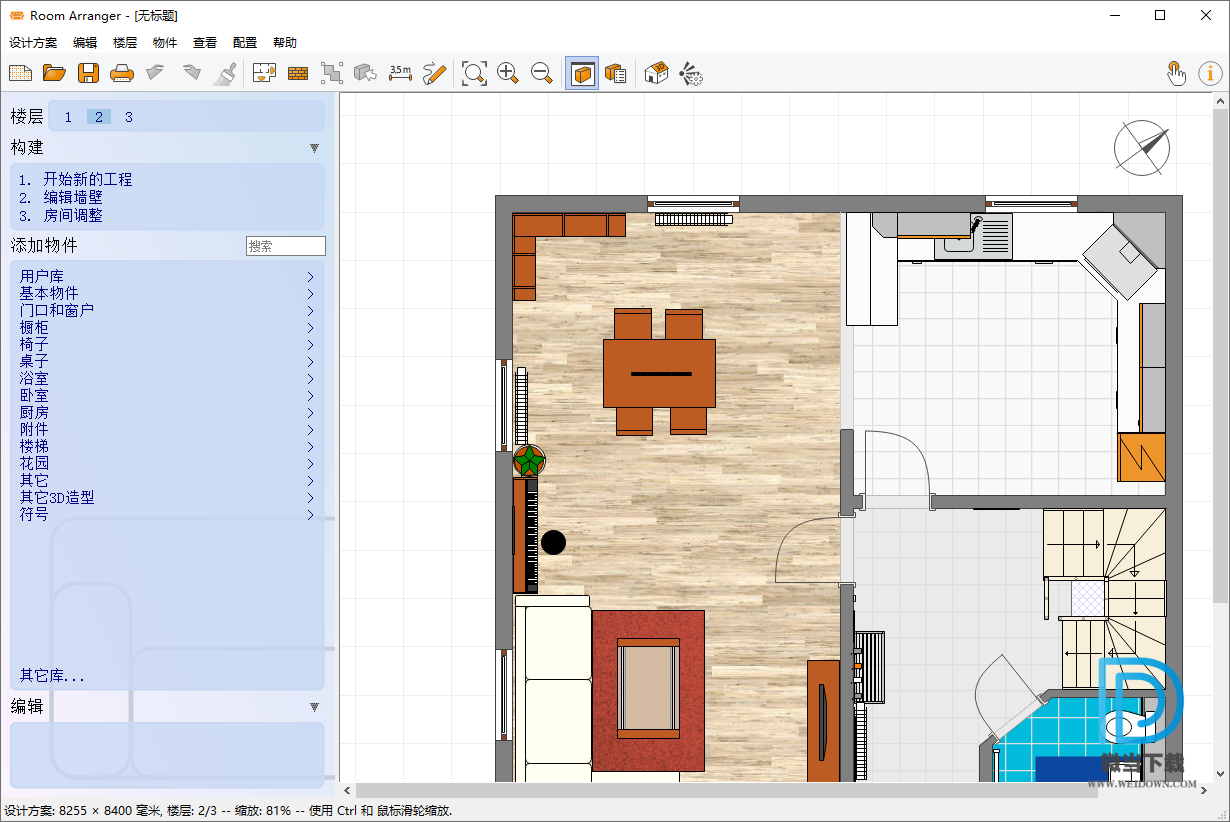Open the 物件 menu
This screenshot has width=1230, height=822.
pos(165,43)
